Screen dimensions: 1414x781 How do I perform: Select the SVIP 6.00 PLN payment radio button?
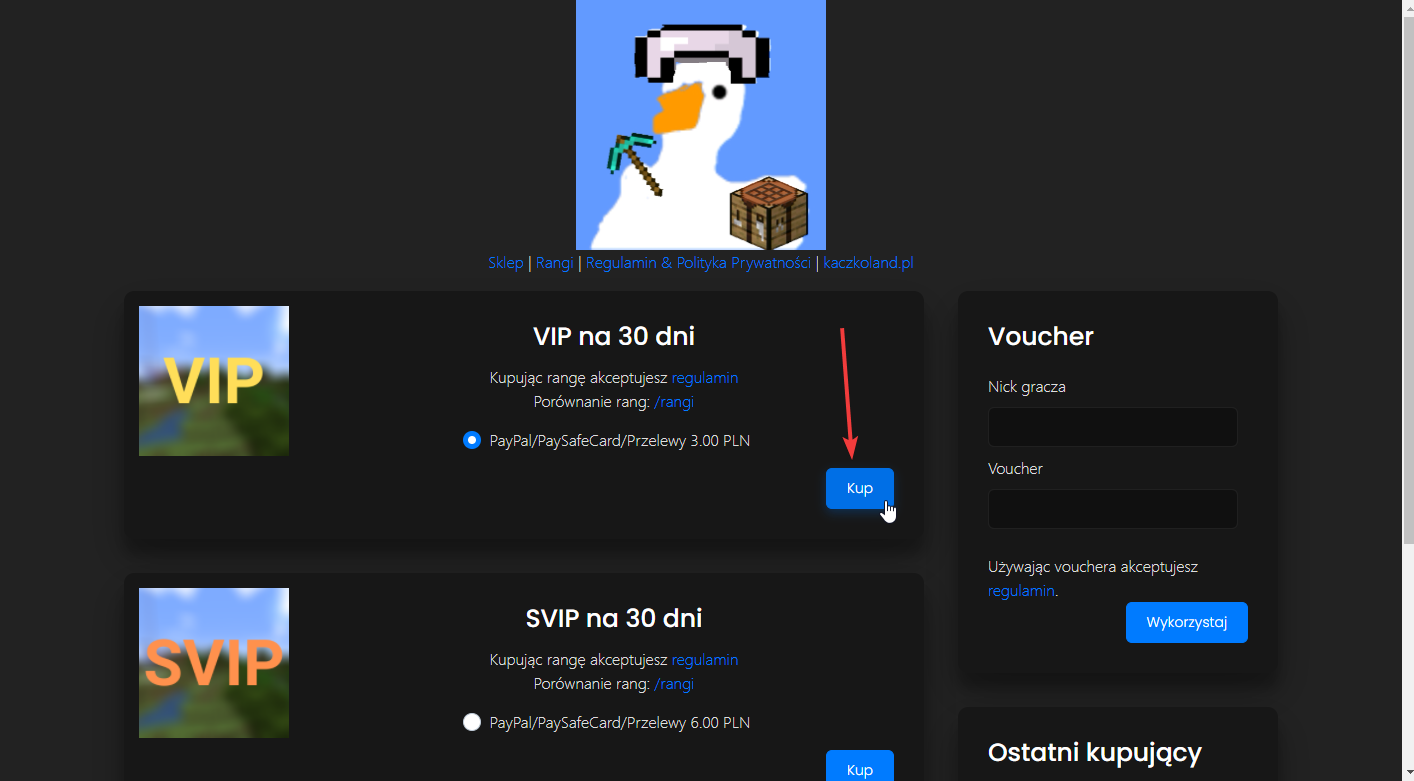pos(472,722)
